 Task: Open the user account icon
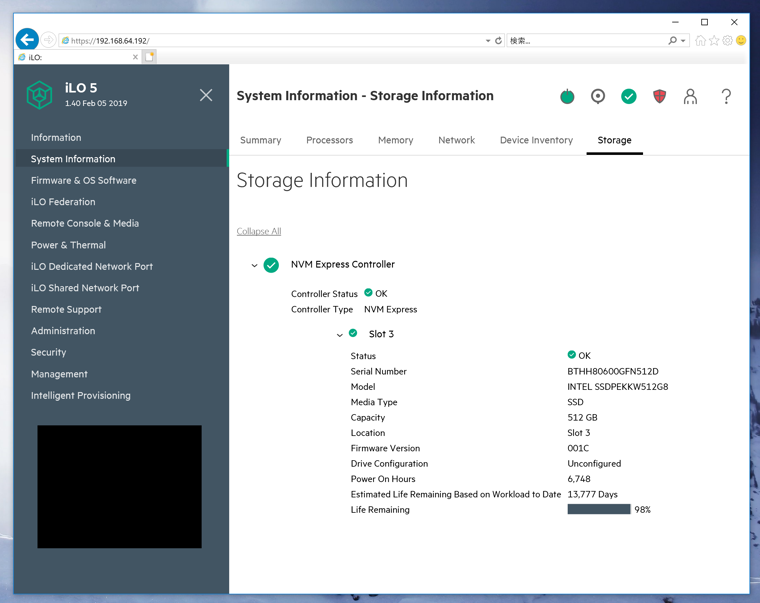click(690, 96)
